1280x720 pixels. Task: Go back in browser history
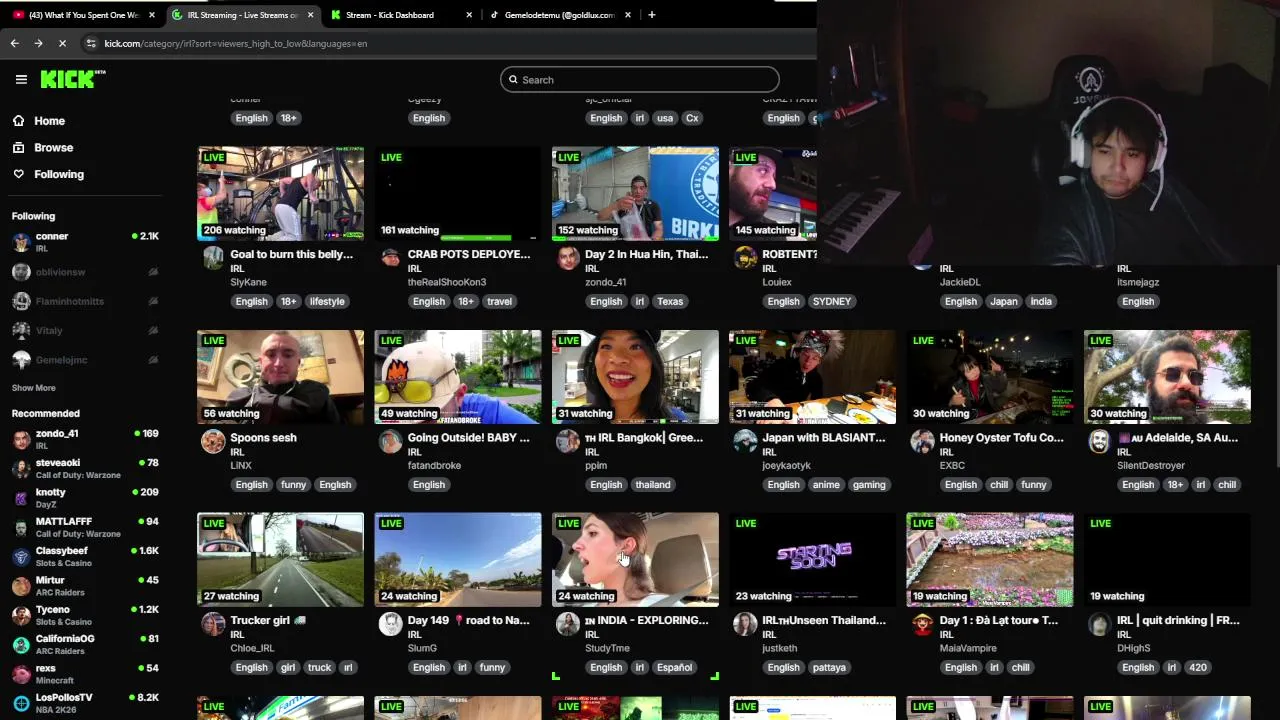coord(14,43)
